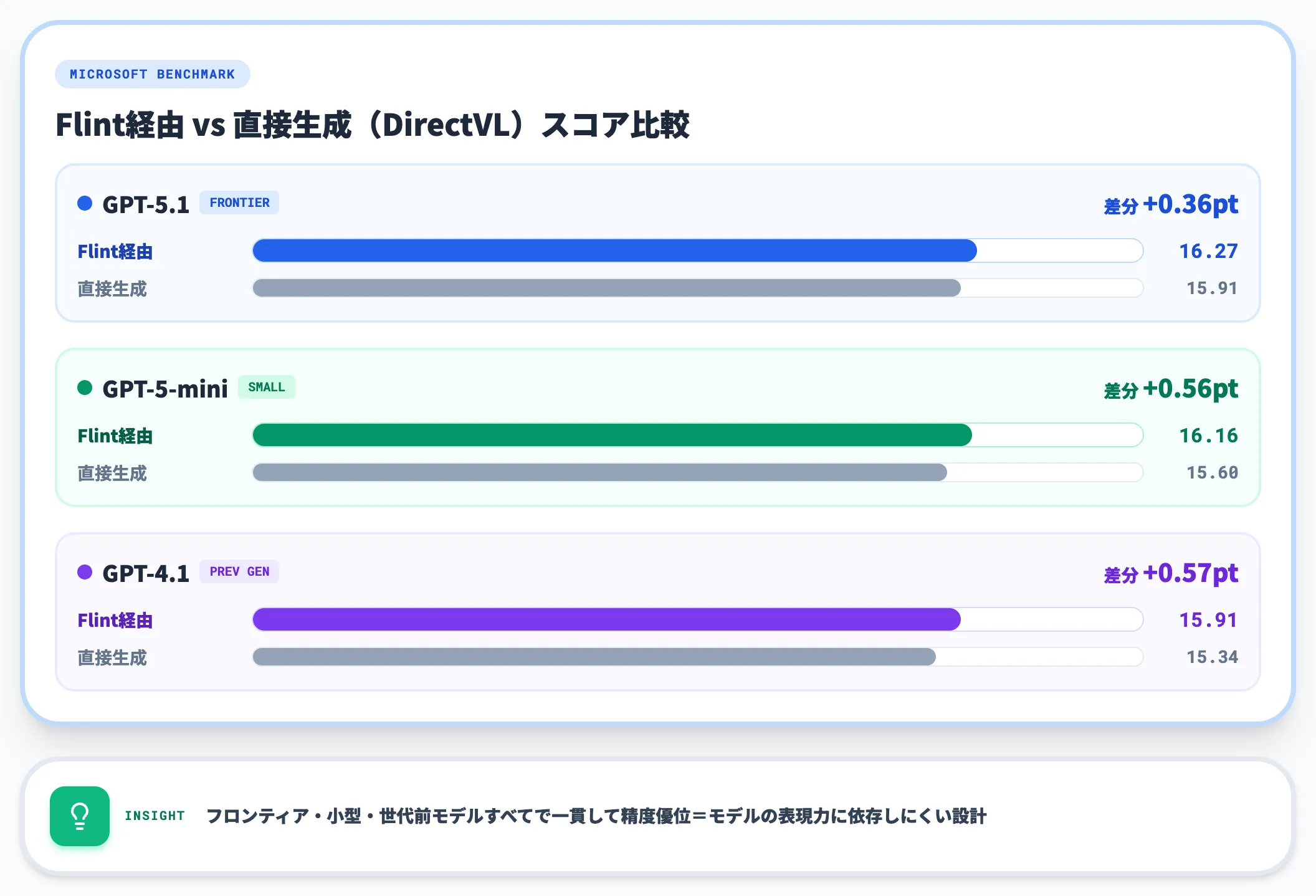Screen dimensions: 1316x896
Task: Click the gray GPT-5.1 direct generation bar
Action: click(x=607, y=288)
